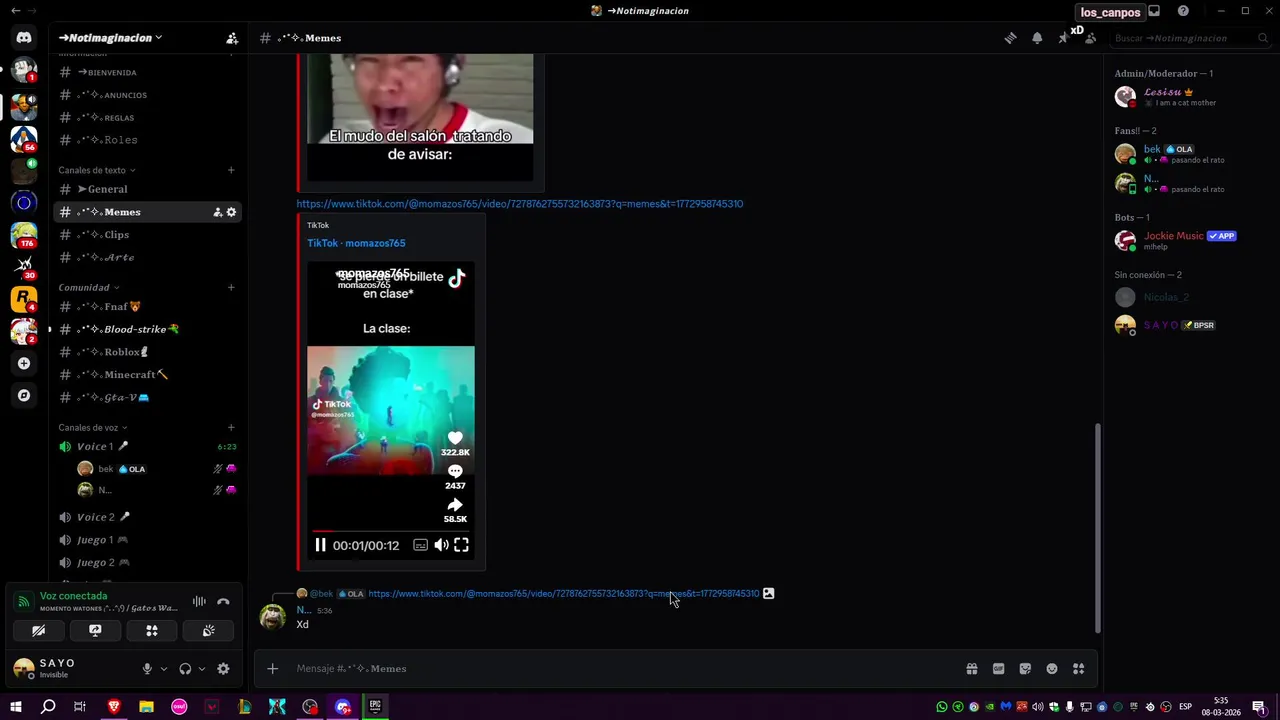Viewport: 1280px width, 720px height.
Task: Mute microphone in user panel
Action: [x=147, y=669]
